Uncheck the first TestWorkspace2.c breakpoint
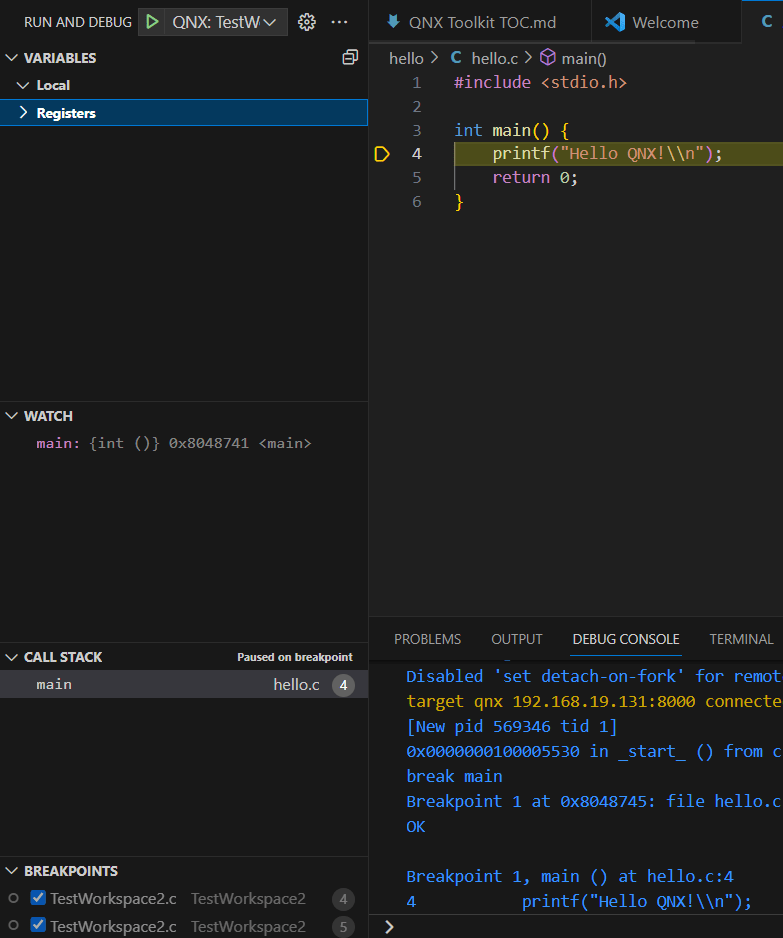Screen dimensions: 783x938 click(38, 897)
